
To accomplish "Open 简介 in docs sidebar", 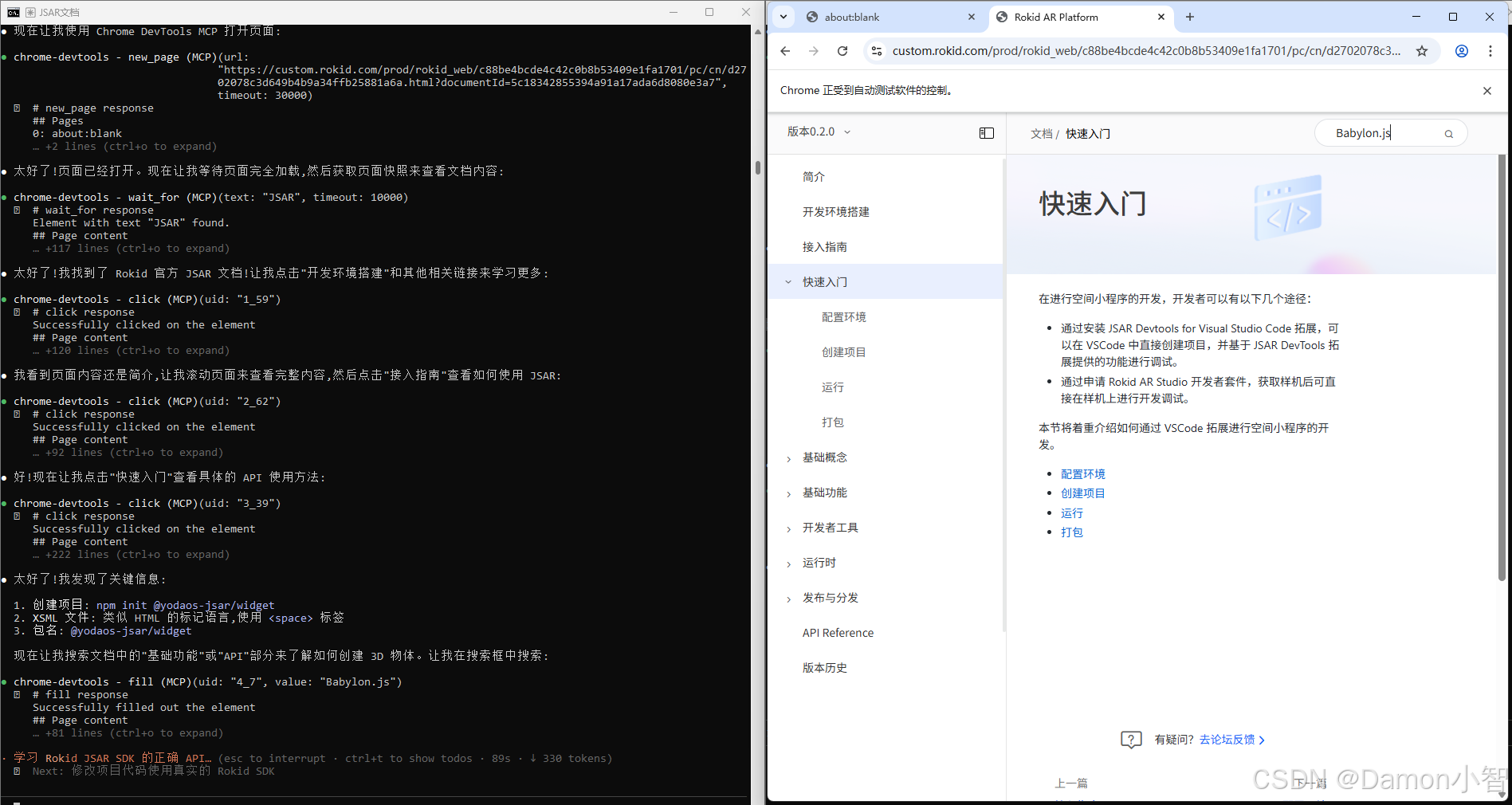I will click(814, 177).
